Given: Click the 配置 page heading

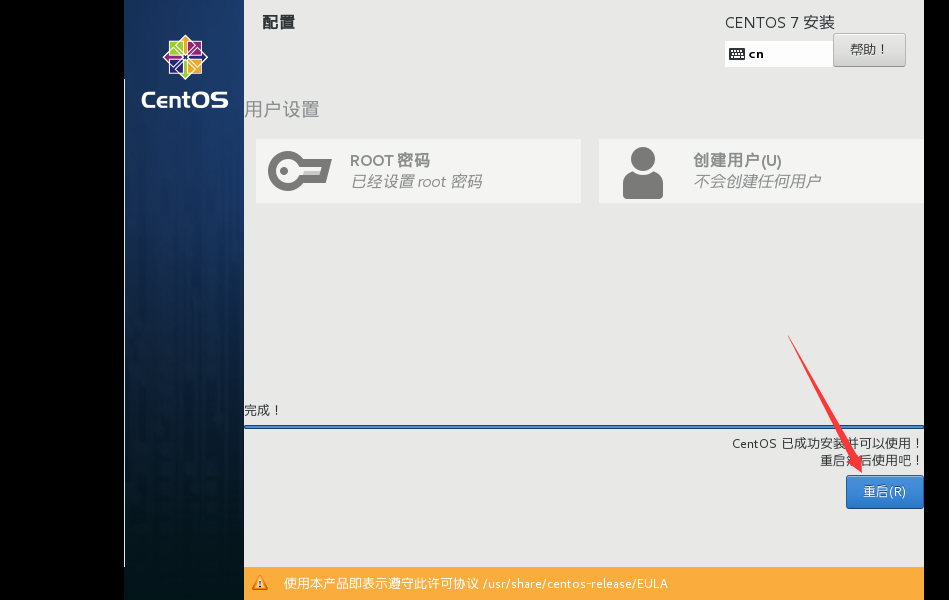Looking at the screenshot, I should [278, 22].
